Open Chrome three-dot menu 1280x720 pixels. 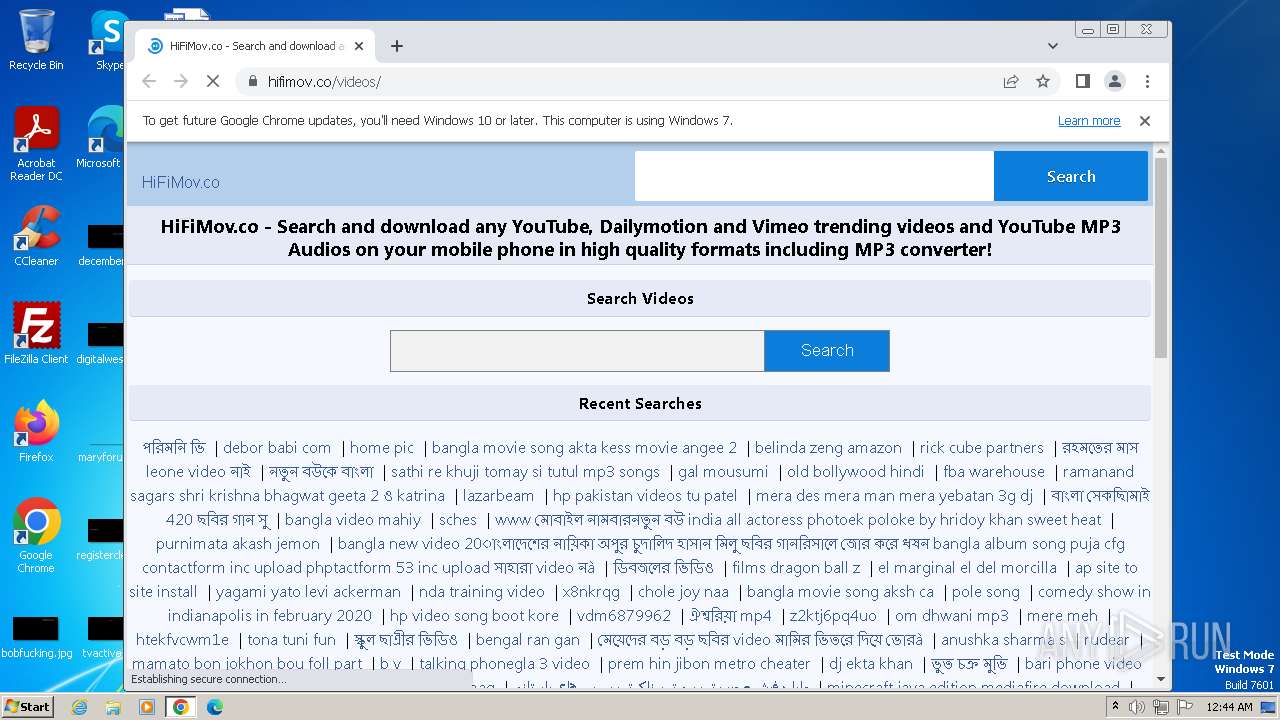(x=1147, y=81)
